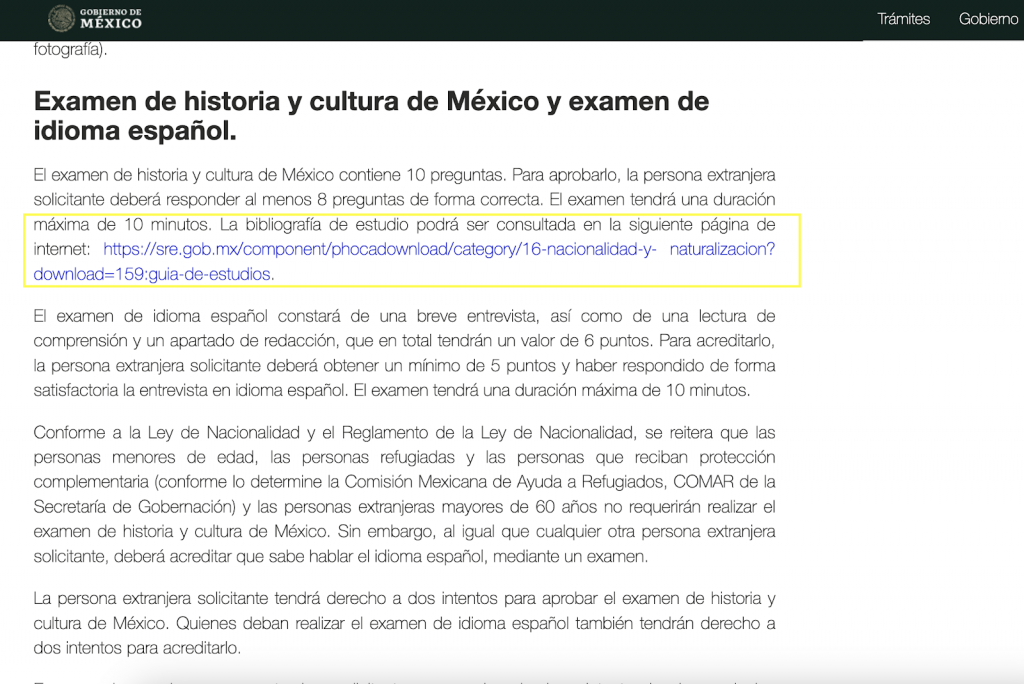Screen dimensions: 1024x684
Task: Click the text 'fotografía).' at top
Action: click(x=71, y=49)
